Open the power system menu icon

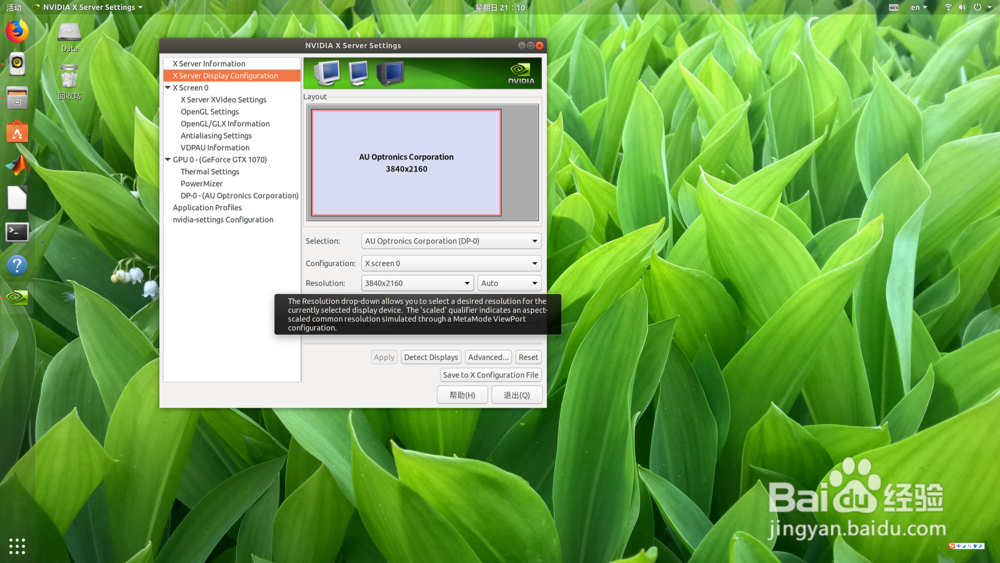[978, 8]
